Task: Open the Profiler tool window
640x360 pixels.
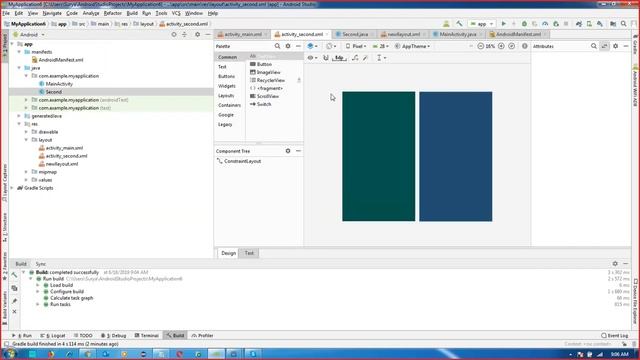Action: (202, 336)
